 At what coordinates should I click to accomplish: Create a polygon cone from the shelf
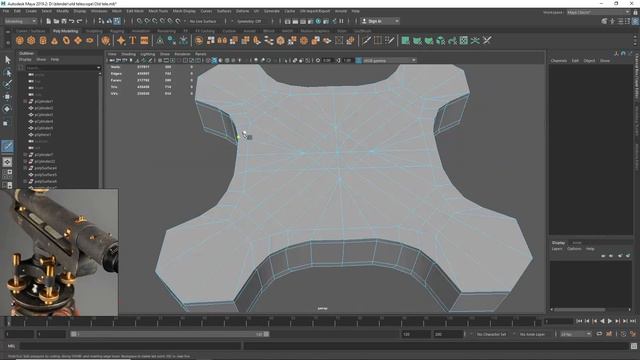click(54, 40)
